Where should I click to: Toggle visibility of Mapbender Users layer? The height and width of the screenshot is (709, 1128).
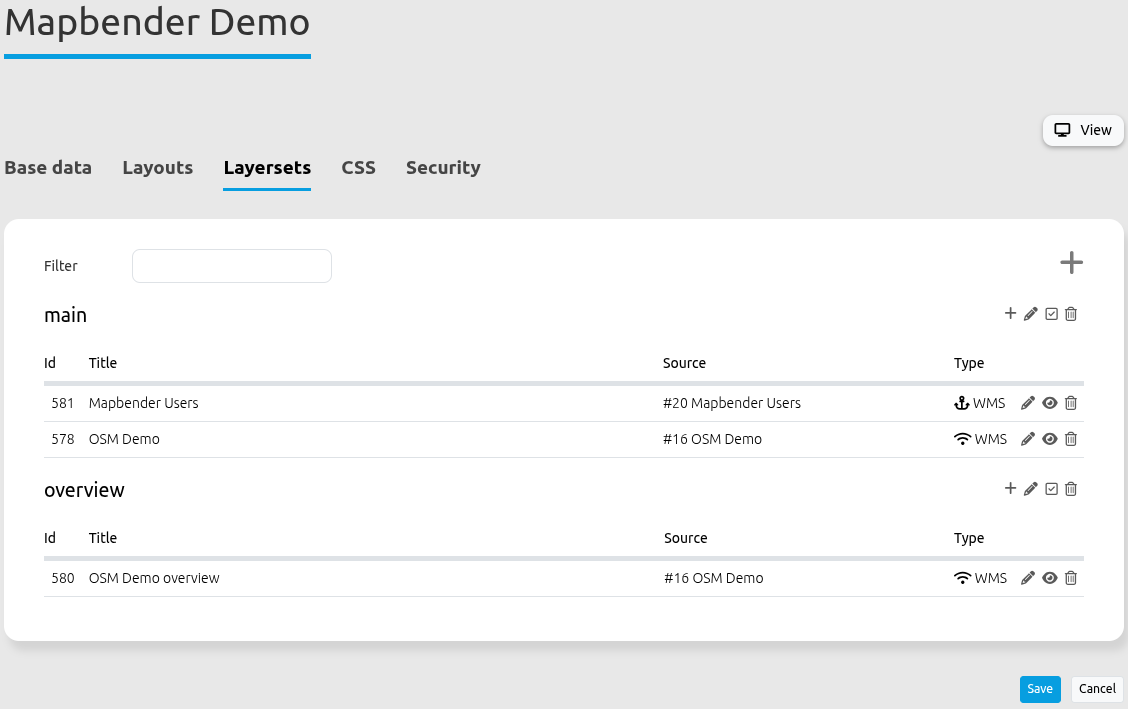click(x=1050, y=403)
